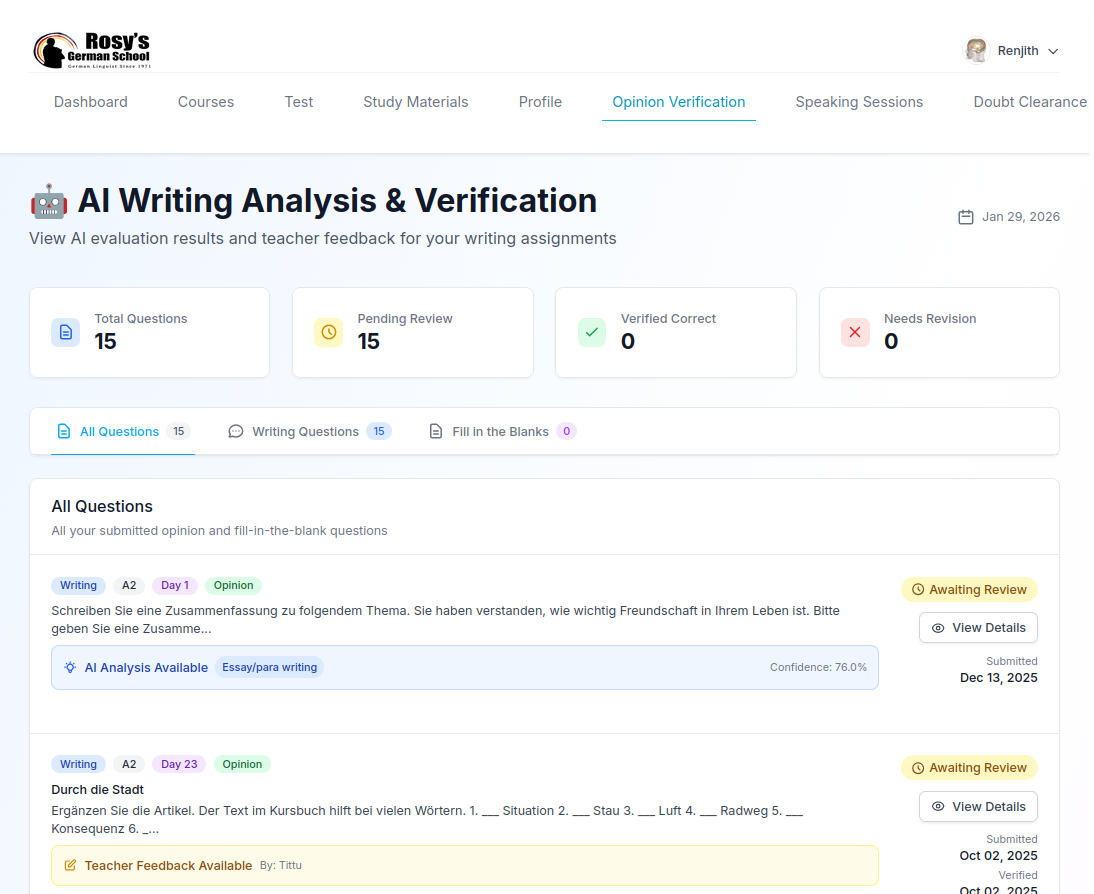Open the Fill in the Blanks tab
The width and height of the screenshot is (1094, 894).
tap(500, 431)
